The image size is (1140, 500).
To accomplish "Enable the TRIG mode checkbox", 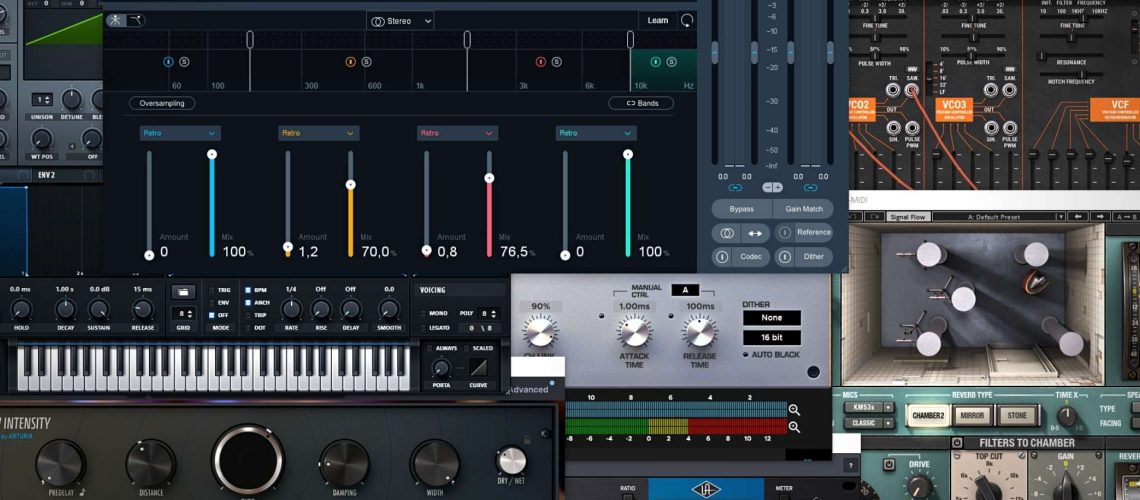I will tap(212, 290).
